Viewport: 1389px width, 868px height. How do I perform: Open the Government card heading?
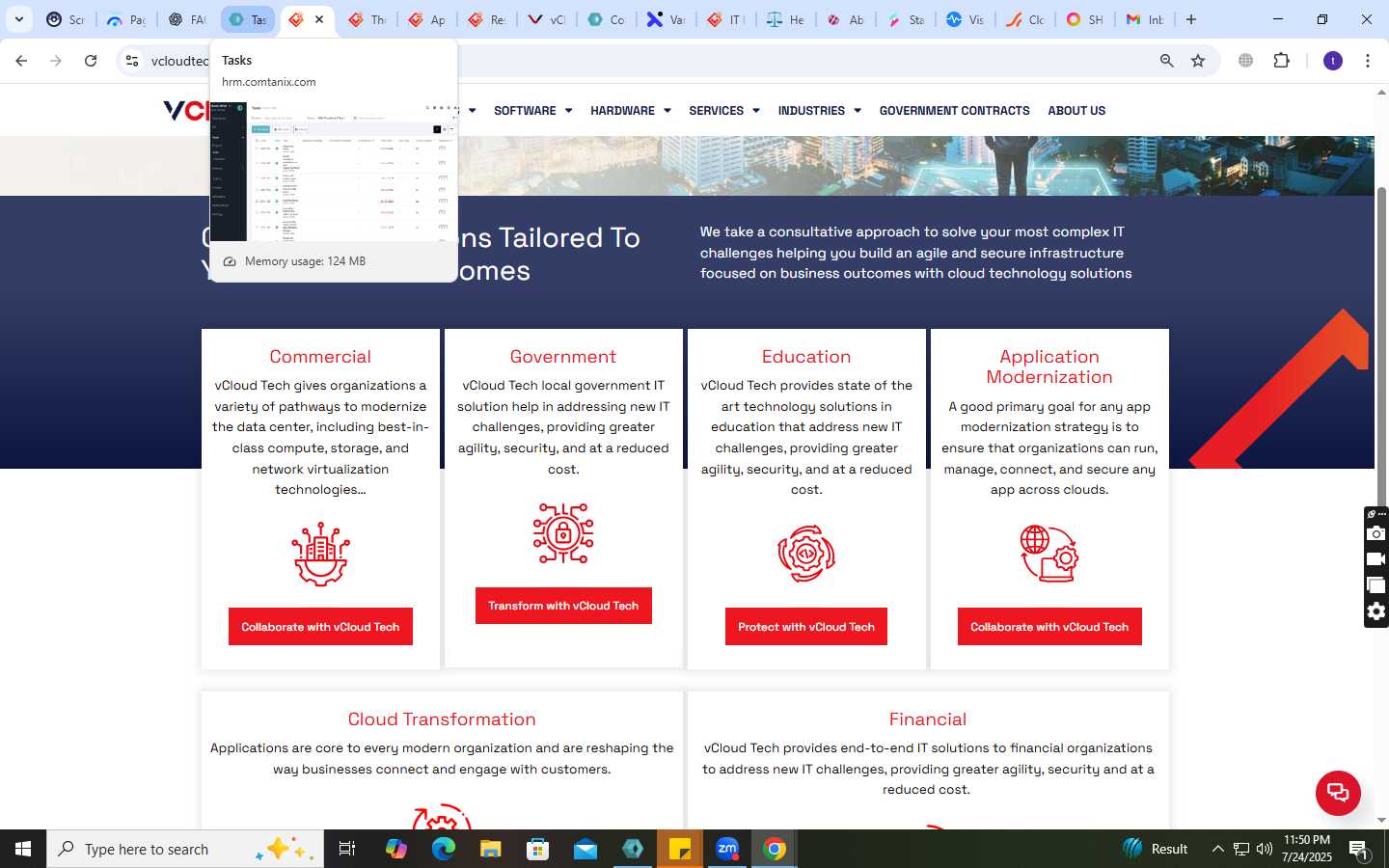563,357
